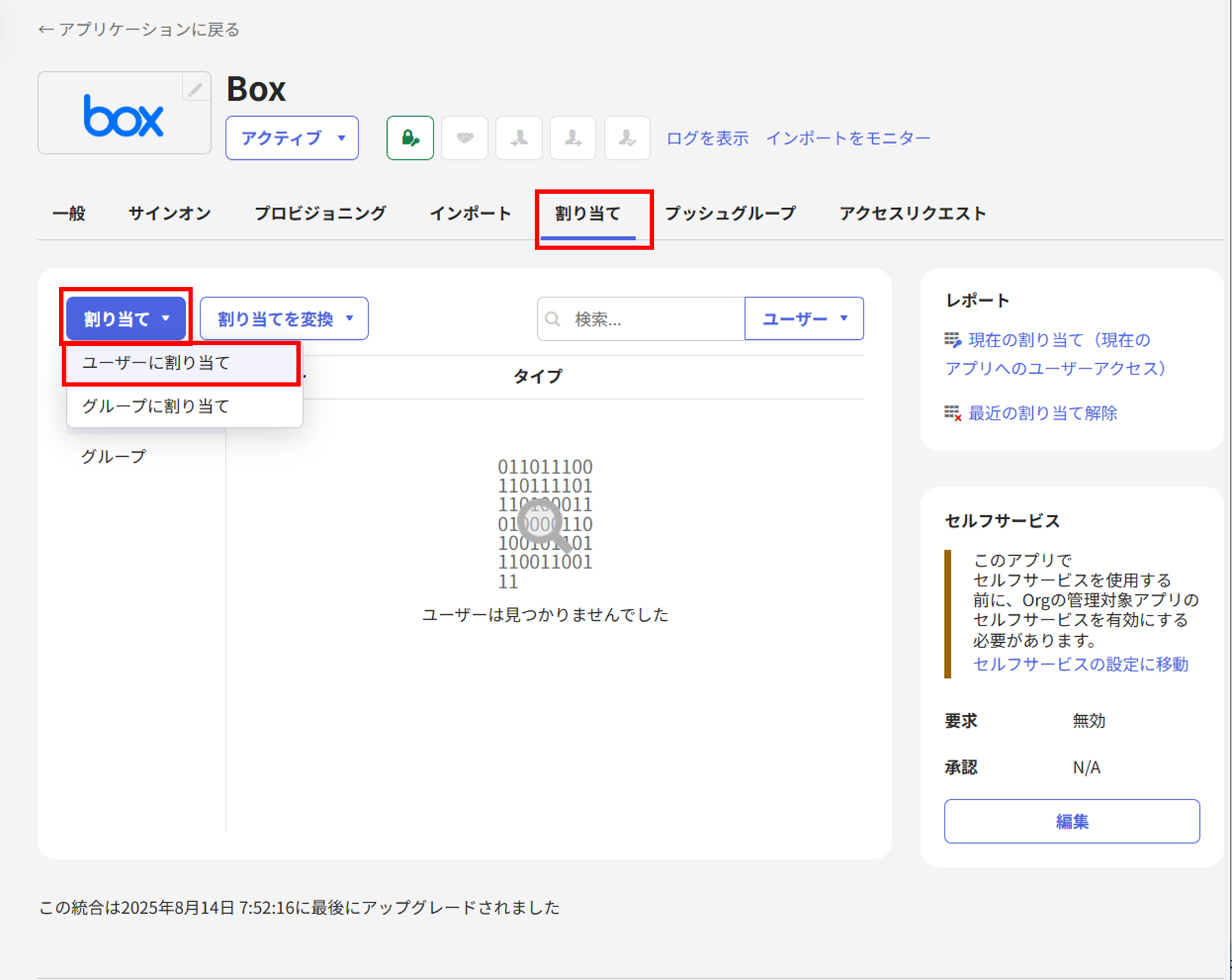Open the ログを表示 link

tap(707, 138)
